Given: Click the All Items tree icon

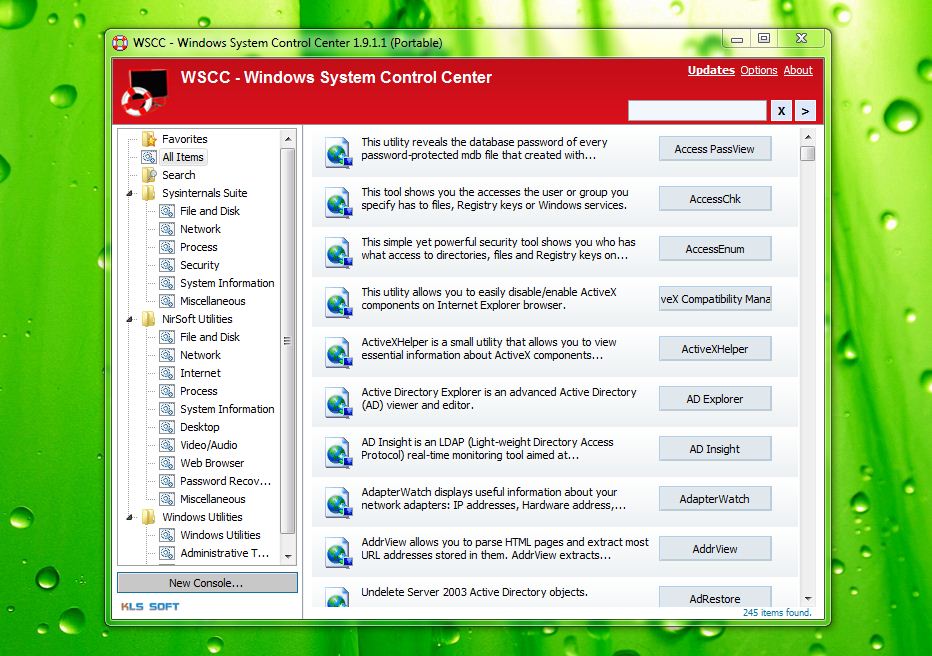Looking at the screenshot, I should point(149,157).
